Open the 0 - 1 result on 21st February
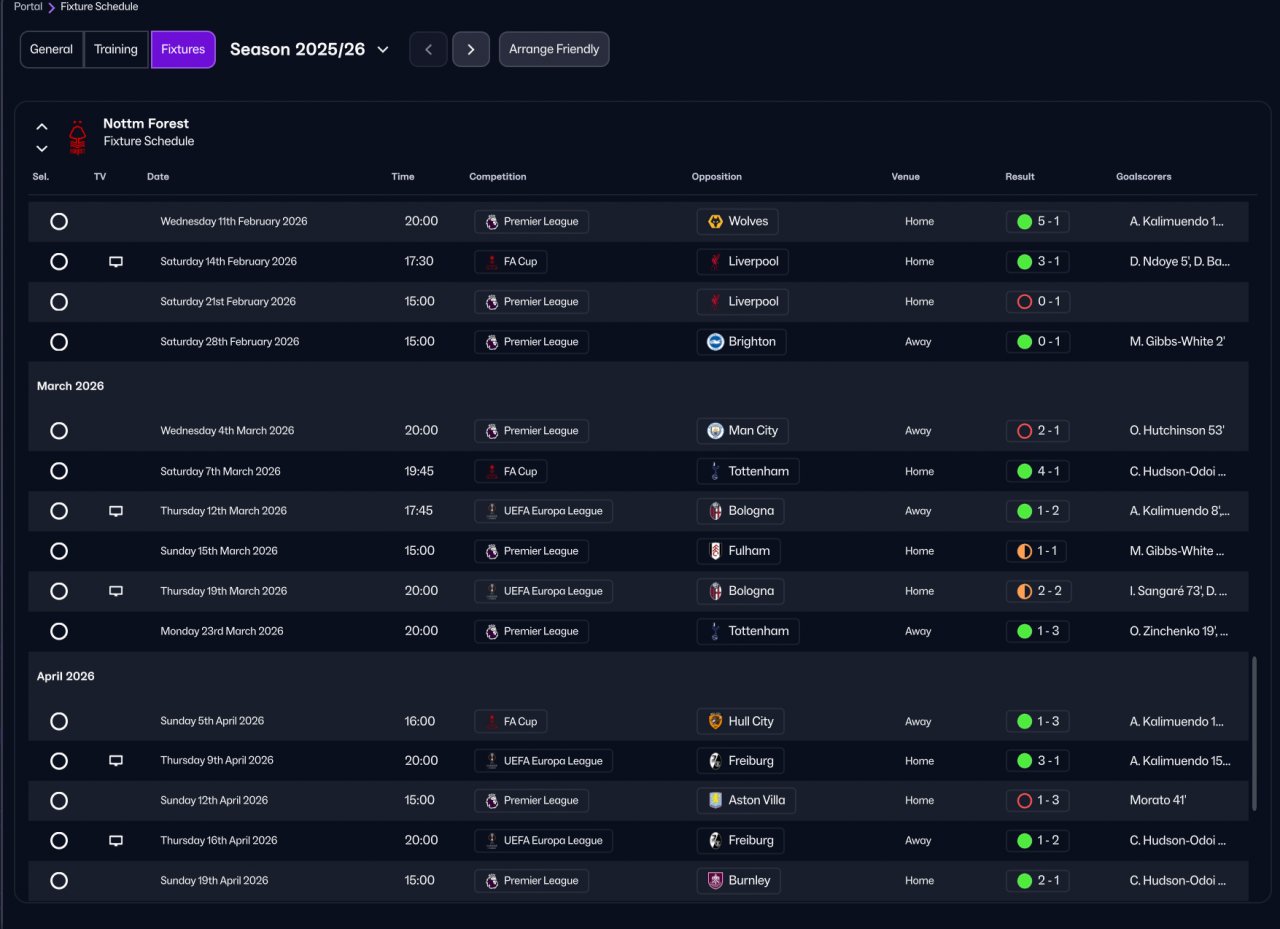 coord(1038,302)
